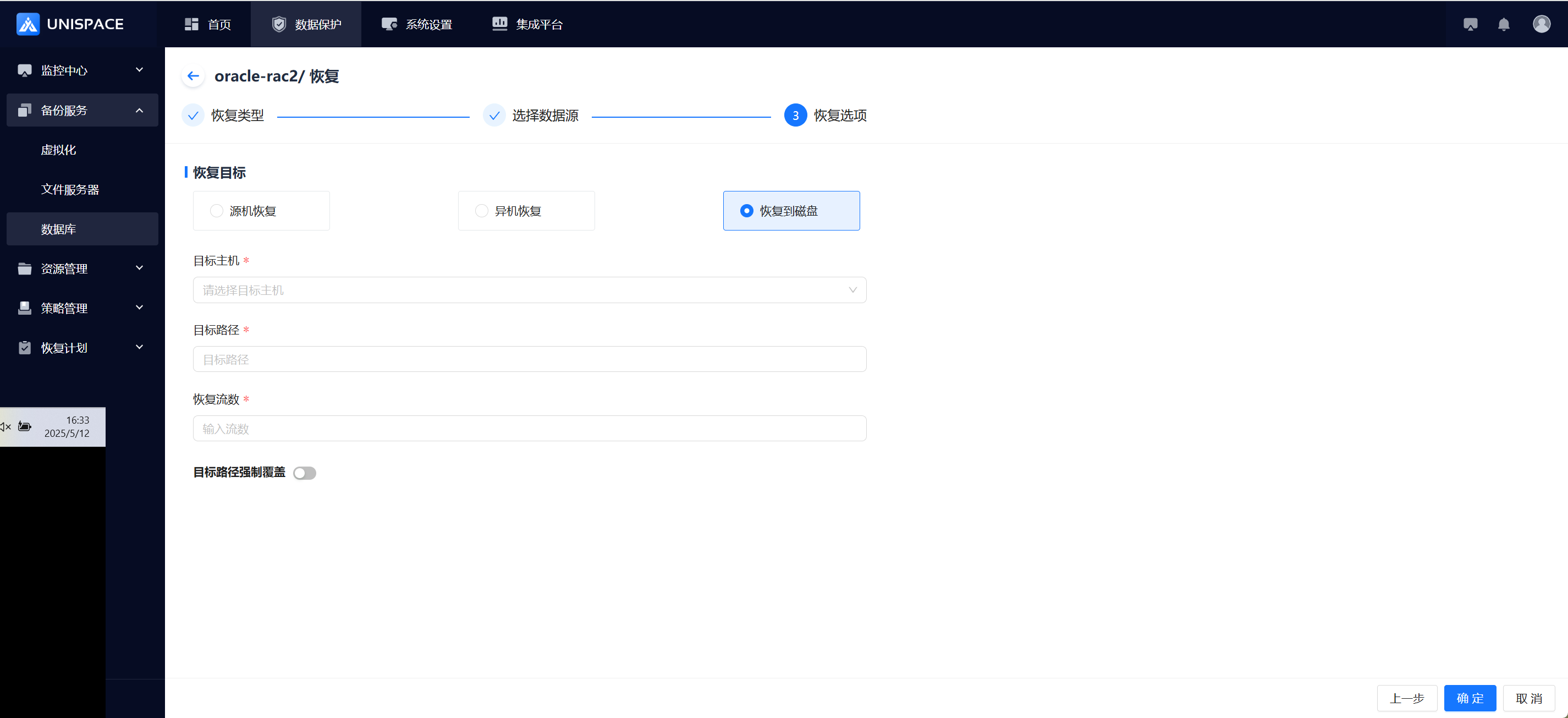Toggle the 目标路径强制覆盖 switch
1568x718 pixels.
tap(304, 473)
